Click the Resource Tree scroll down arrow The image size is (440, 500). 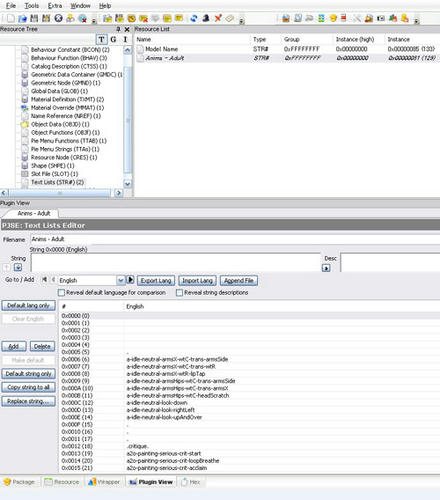click(x=127, y=184)
